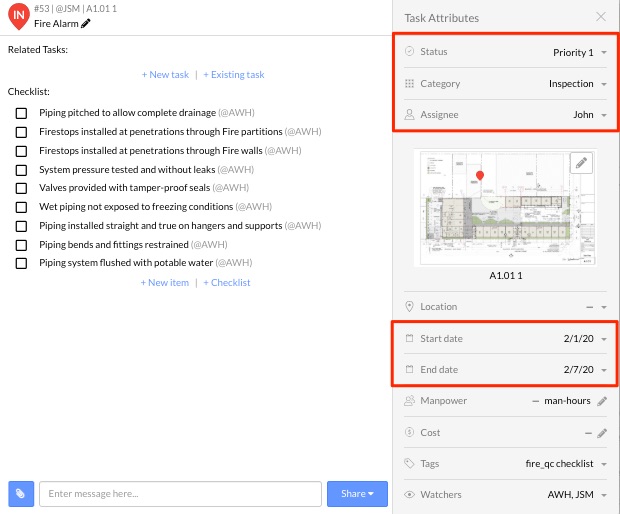
Task: Click the '+ Existing task' link
Action: coord(234,75)
